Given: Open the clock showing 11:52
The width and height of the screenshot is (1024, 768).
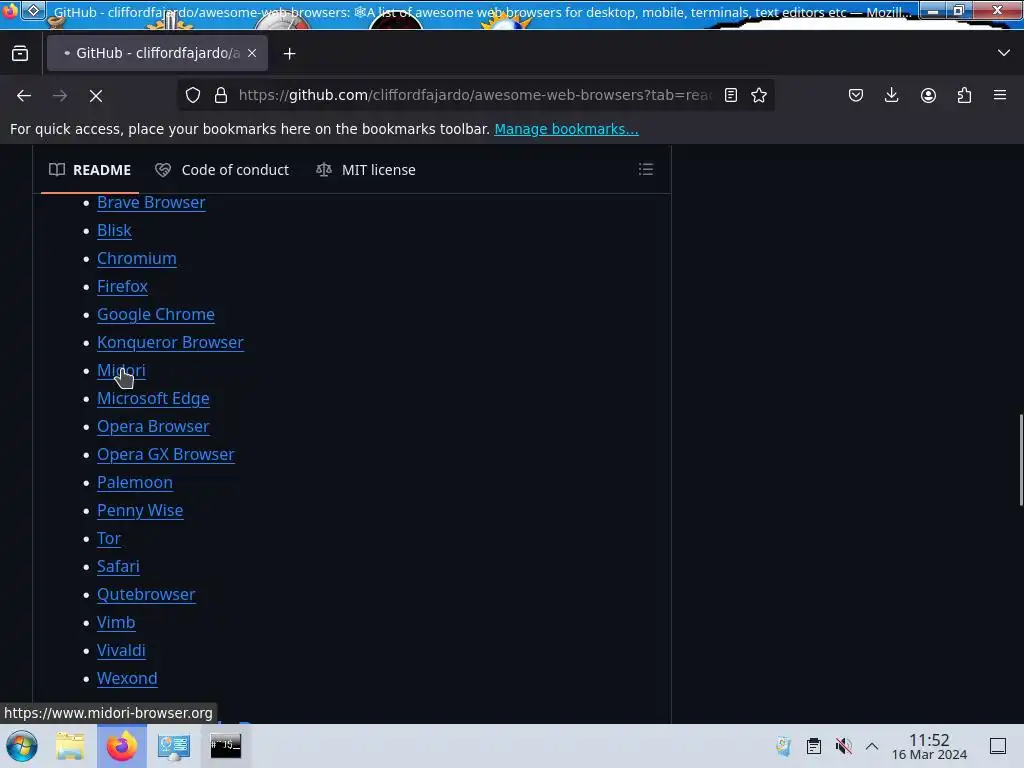Looking at the screenshot, I should [x=929, y=747].
